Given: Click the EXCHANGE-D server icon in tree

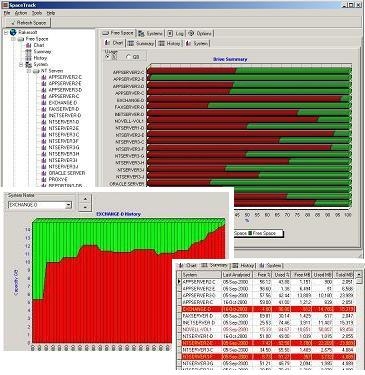Looking at the screenshot, I should tap(44, 103).
